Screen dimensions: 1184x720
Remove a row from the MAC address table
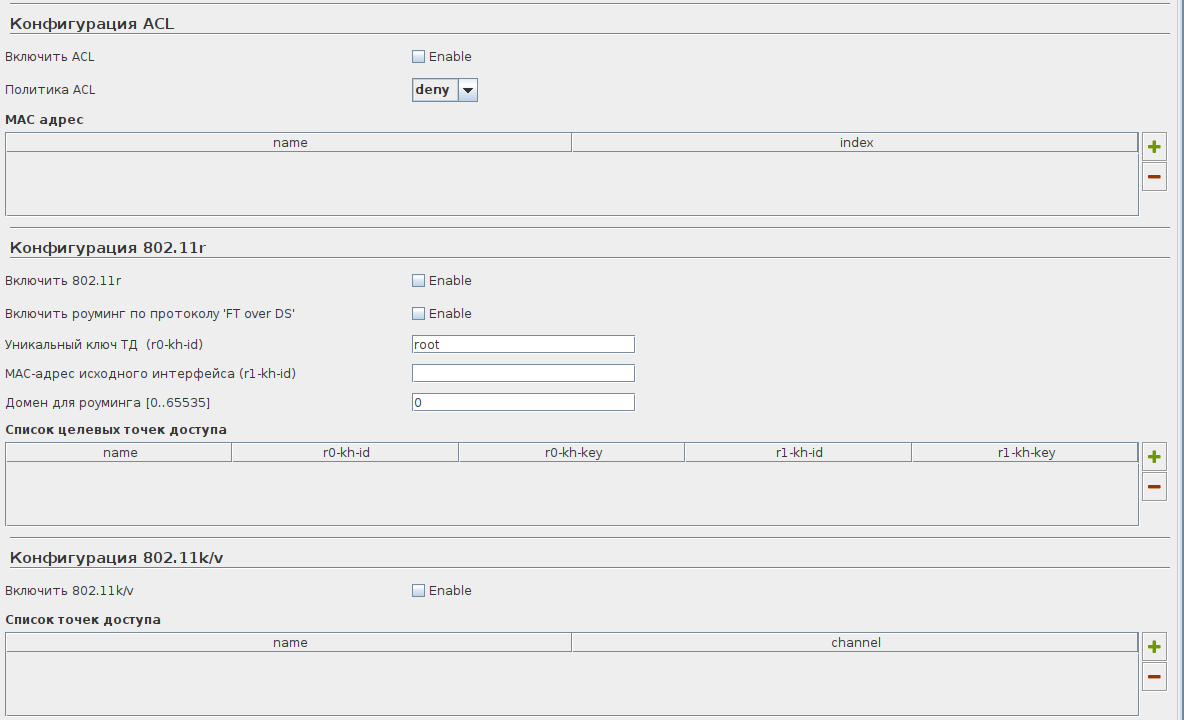pyautogui.click(x=1154, y=177)
